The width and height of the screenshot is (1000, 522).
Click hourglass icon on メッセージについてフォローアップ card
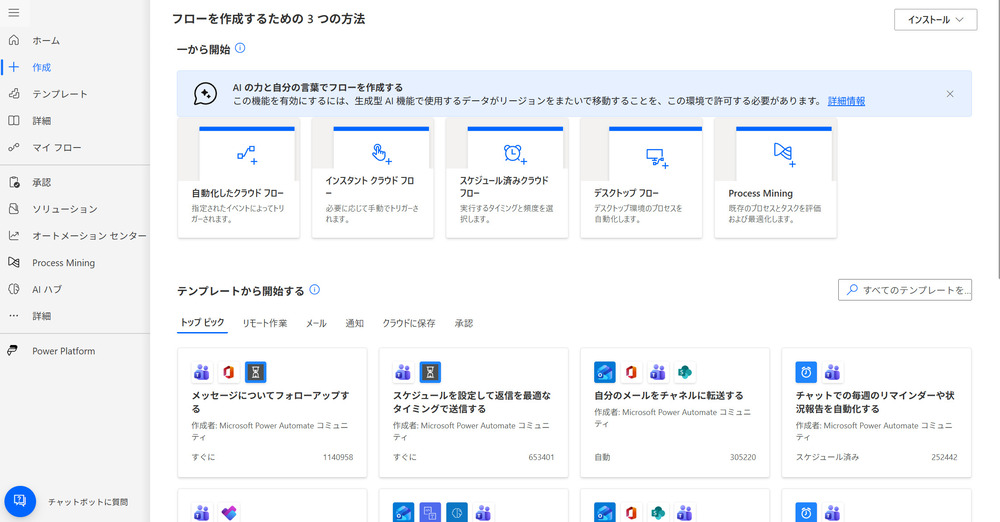[x=256, y=372]
